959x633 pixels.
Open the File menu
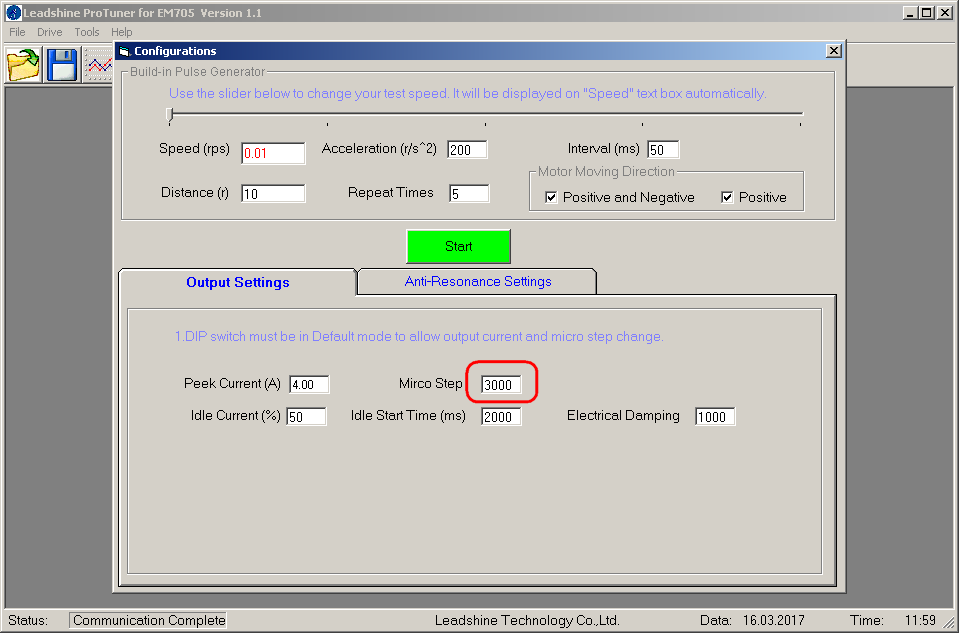17,32
